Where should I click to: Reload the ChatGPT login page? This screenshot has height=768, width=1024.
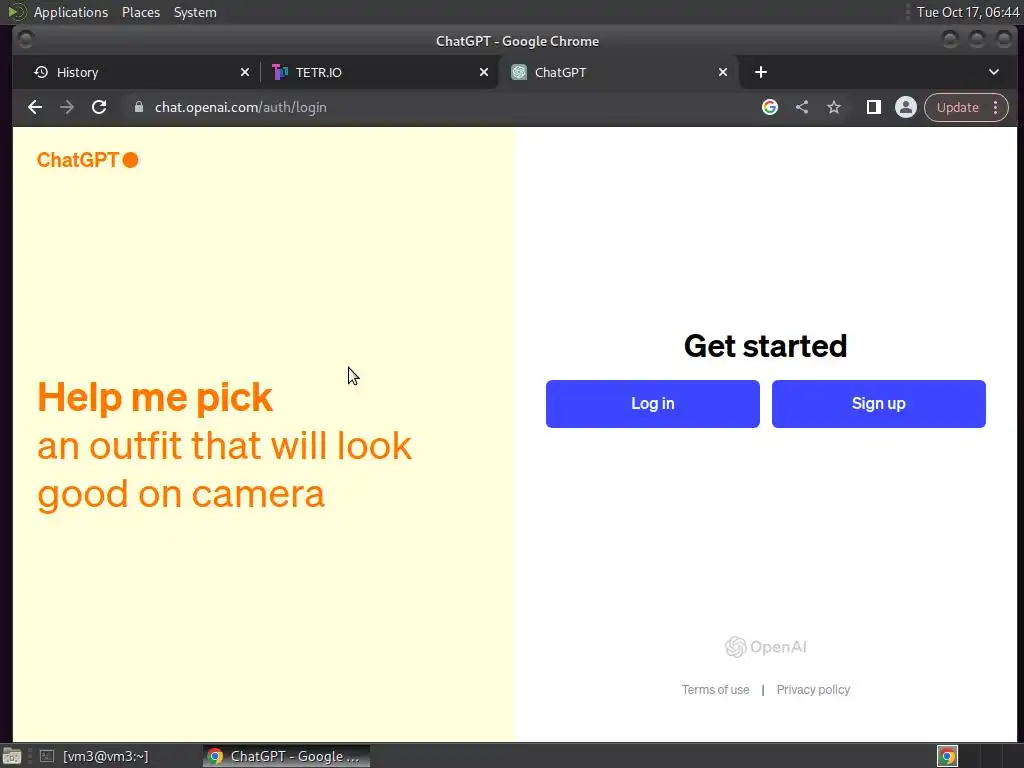click(x=99, y=108)
